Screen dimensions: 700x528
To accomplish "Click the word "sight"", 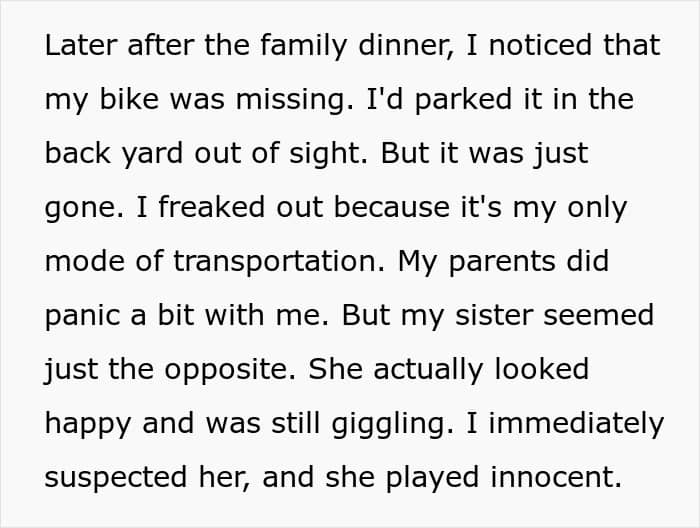I will pyautogui.click(x=325, y=155).
